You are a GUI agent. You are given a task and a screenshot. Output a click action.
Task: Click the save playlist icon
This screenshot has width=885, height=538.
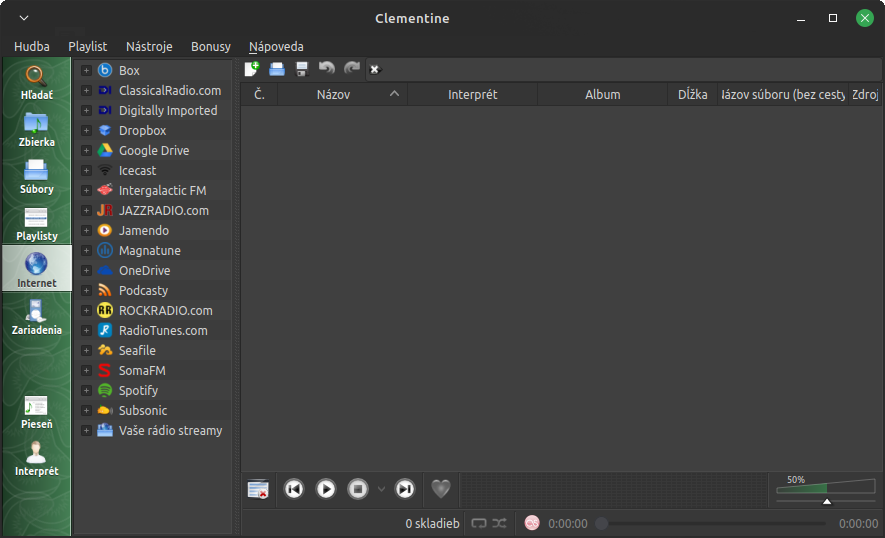click(301, 69)
